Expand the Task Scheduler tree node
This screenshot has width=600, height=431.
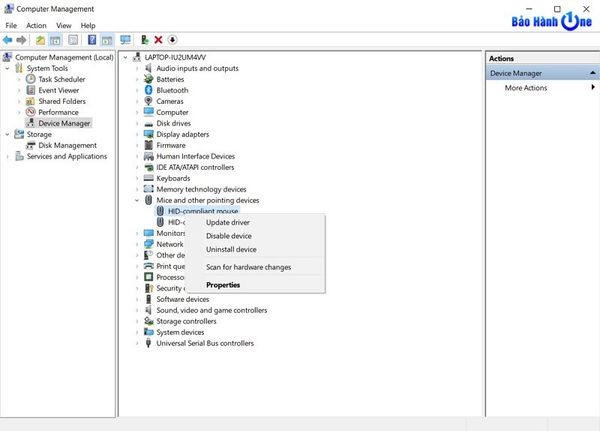(x=19, y=79)
